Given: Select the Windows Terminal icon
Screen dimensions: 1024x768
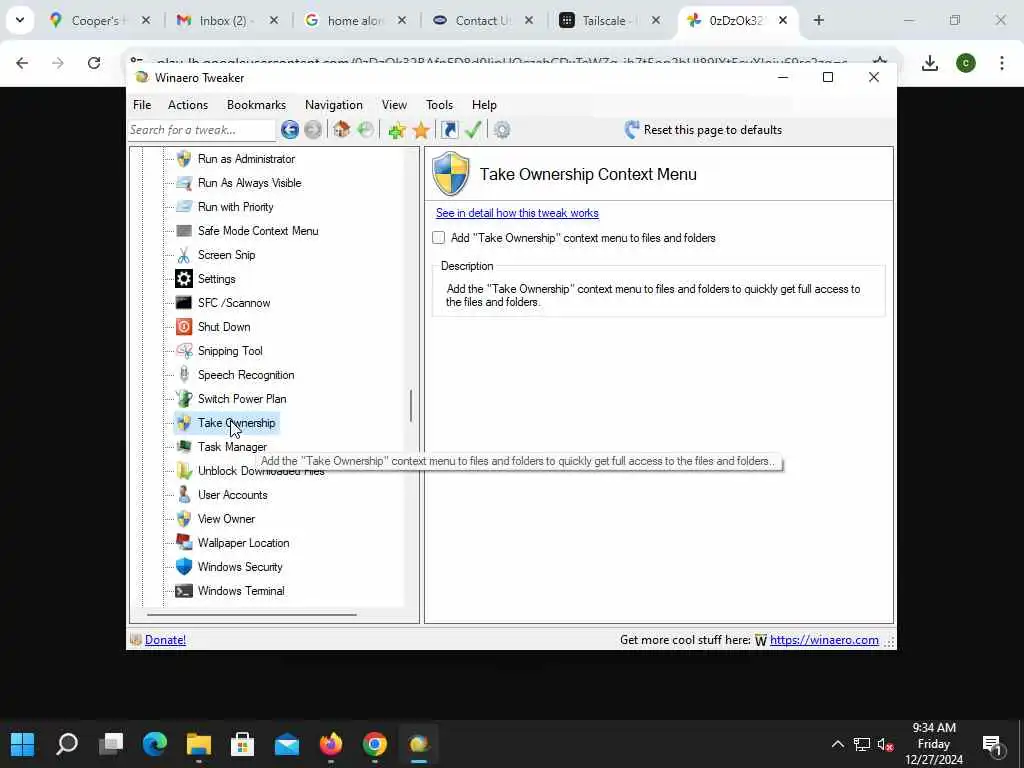Looking at the screenshot, I should 184,590.
